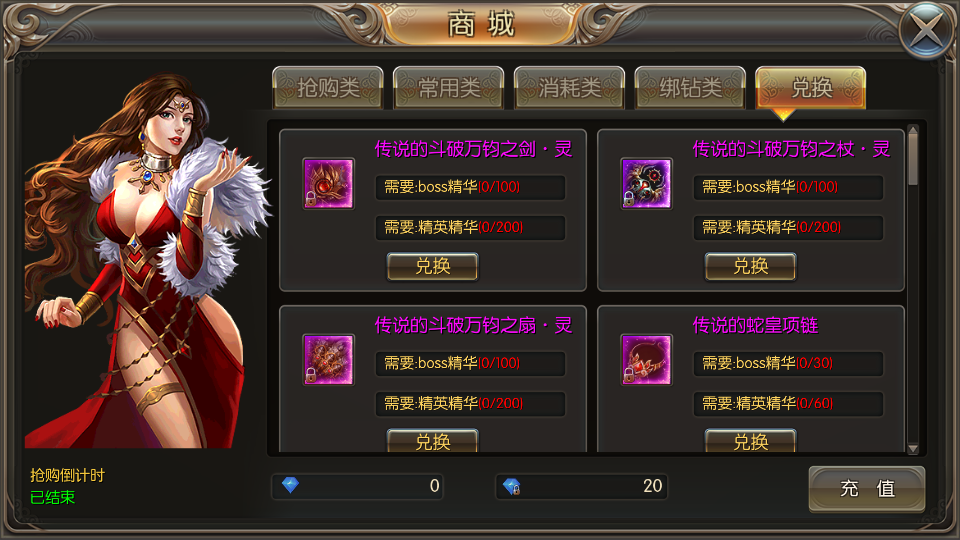Click the blue diamond currency icon
Screen dimensions: 960x540
point(290,486)
